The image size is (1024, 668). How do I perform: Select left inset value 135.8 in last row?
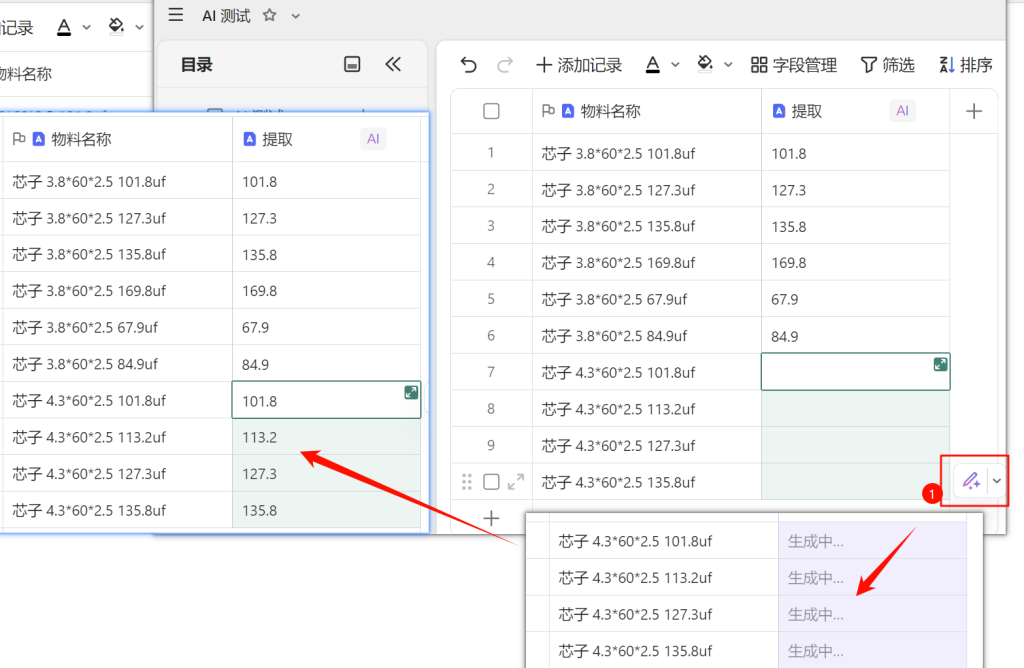(327, 510)
